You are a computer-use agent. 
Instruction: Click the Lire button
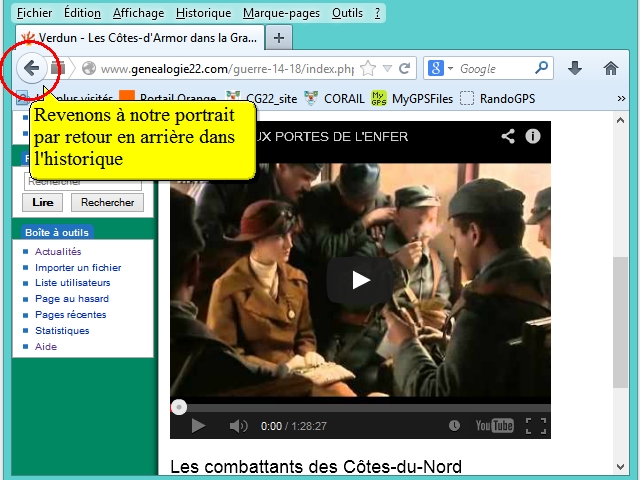[x=42, y=202]
